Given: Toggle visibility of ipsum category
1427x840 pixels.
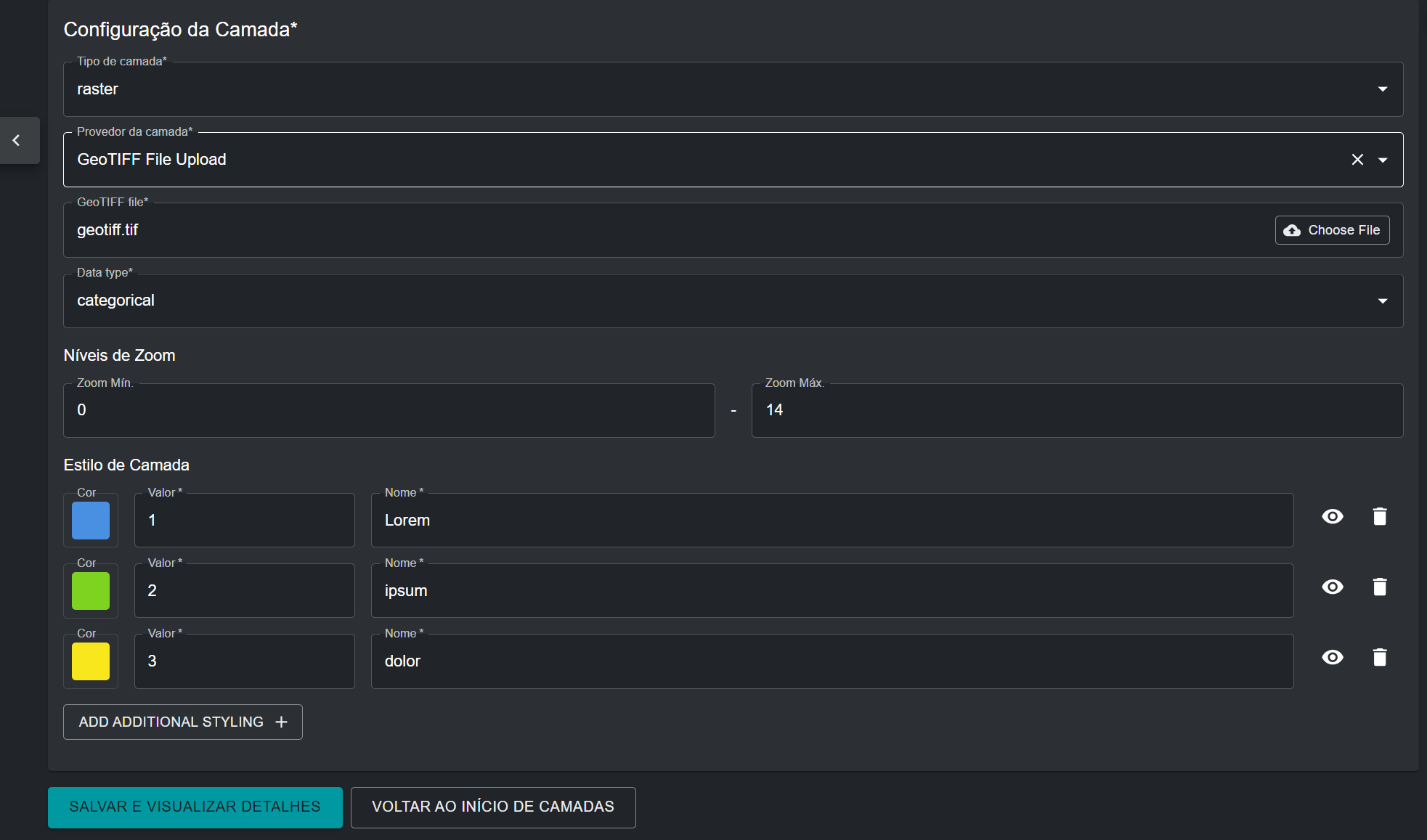Looking at the screenshot, I should pyautogui.click(x=1333, y=587).
